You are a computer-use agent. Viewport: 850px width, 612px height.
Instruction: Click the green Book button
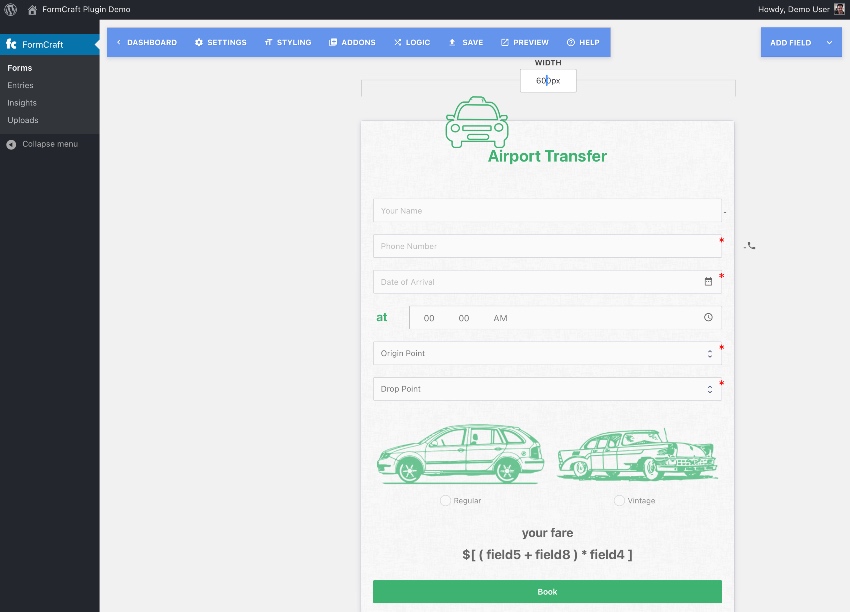point(547,591)
